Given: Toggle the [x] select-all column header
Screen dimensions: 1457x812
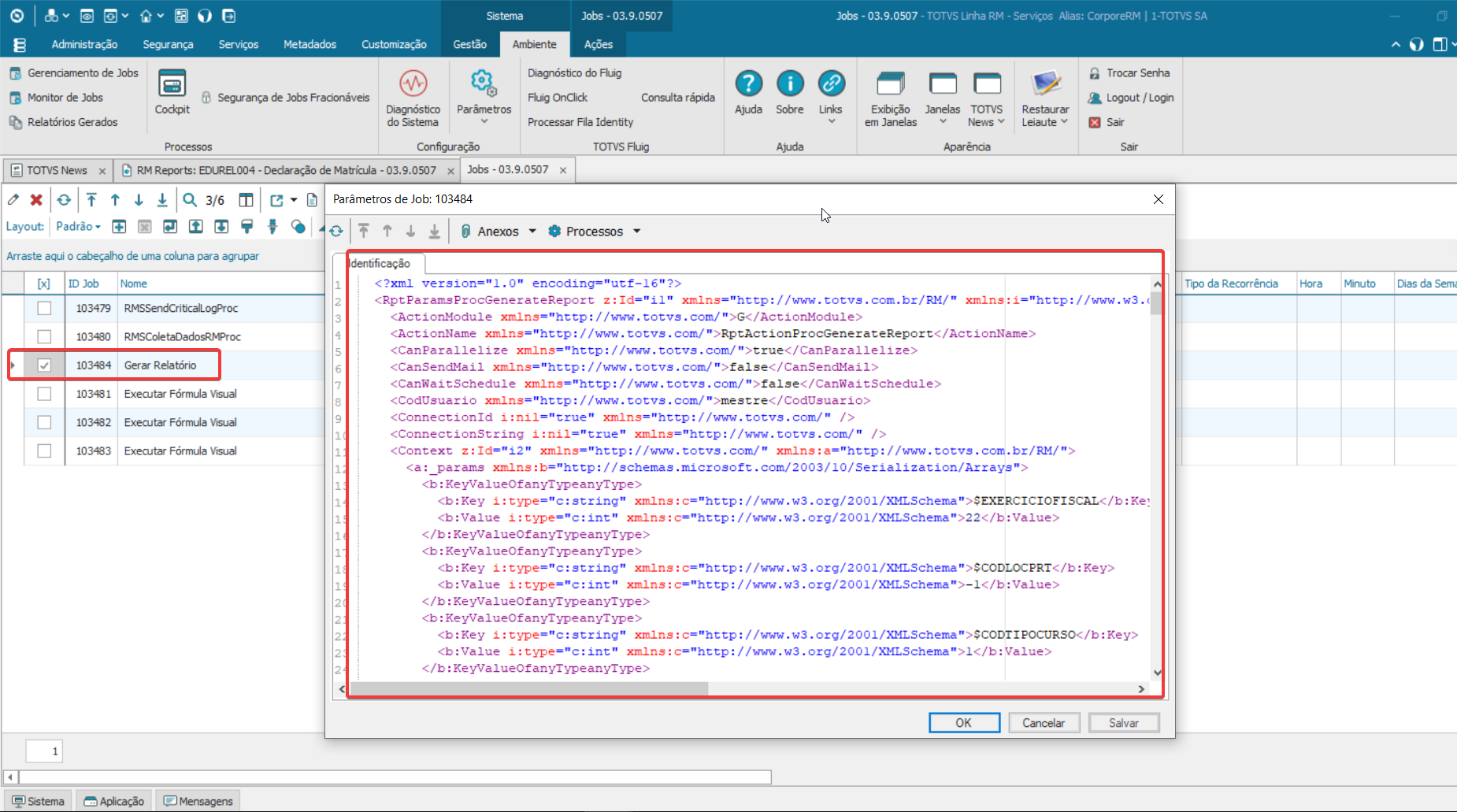Looking at the screenshot, I should [44, 284].
